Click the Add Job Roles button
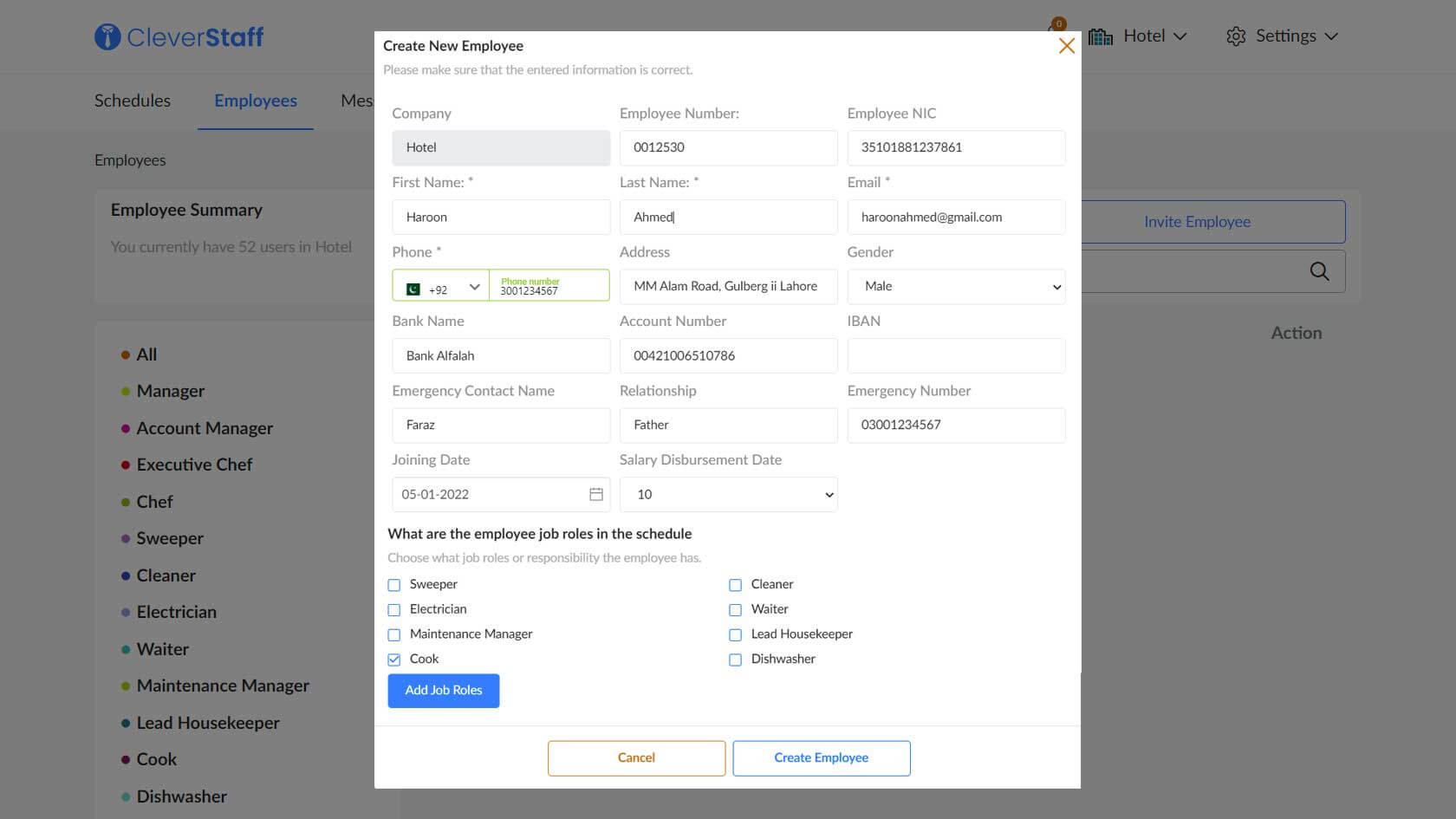Screen dimensions: 1456x819 coord(444,691)
